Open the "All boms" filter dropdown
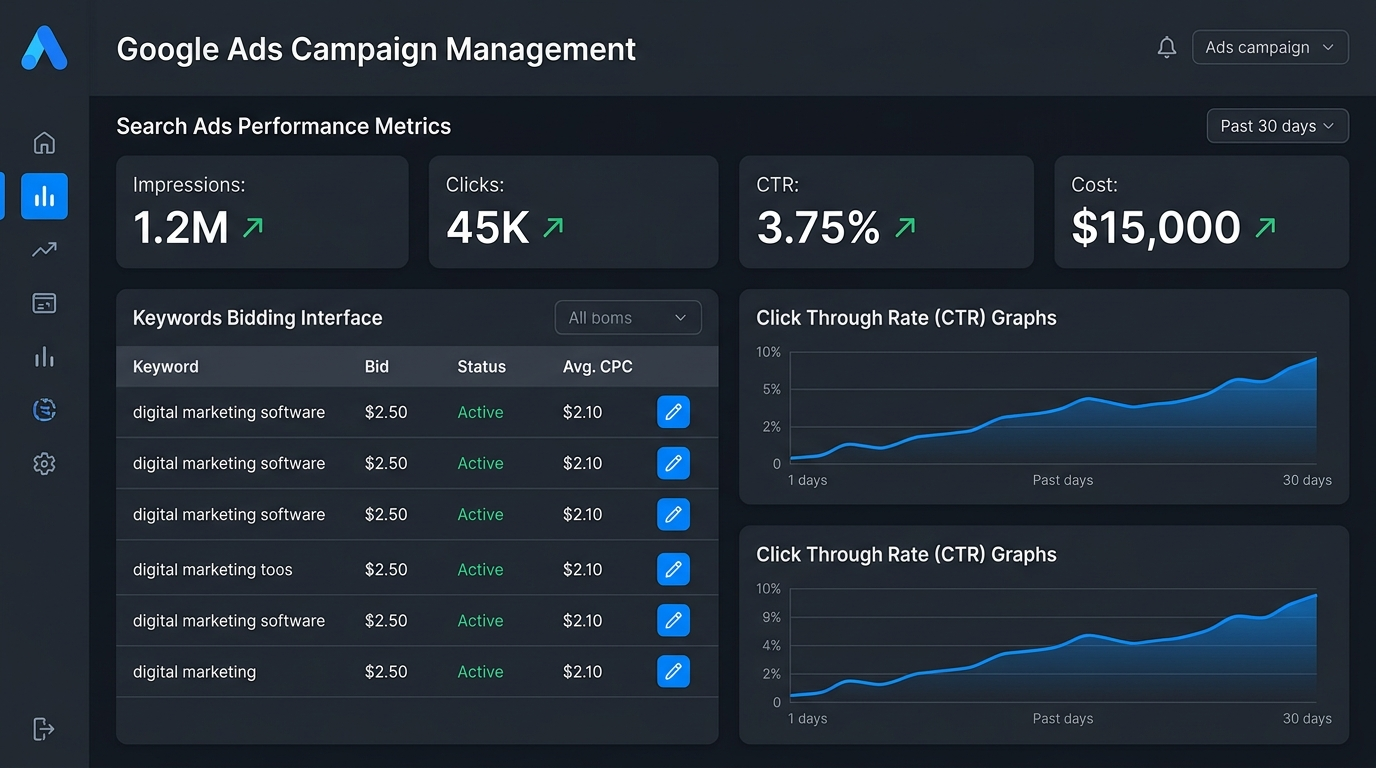The width and height of the screenshot is (1376, 768). coord(628,318)
